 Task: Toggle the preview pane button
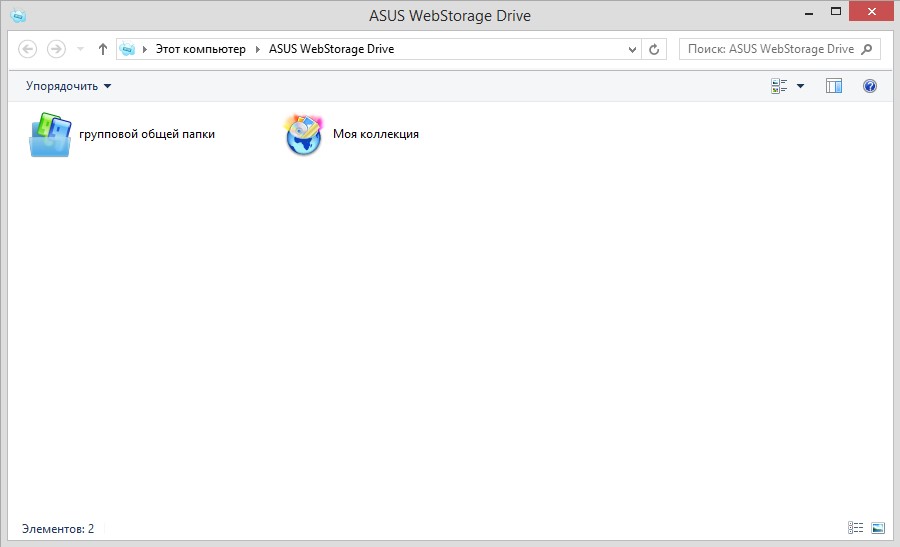pyautogui.click(x=834, y=86)
